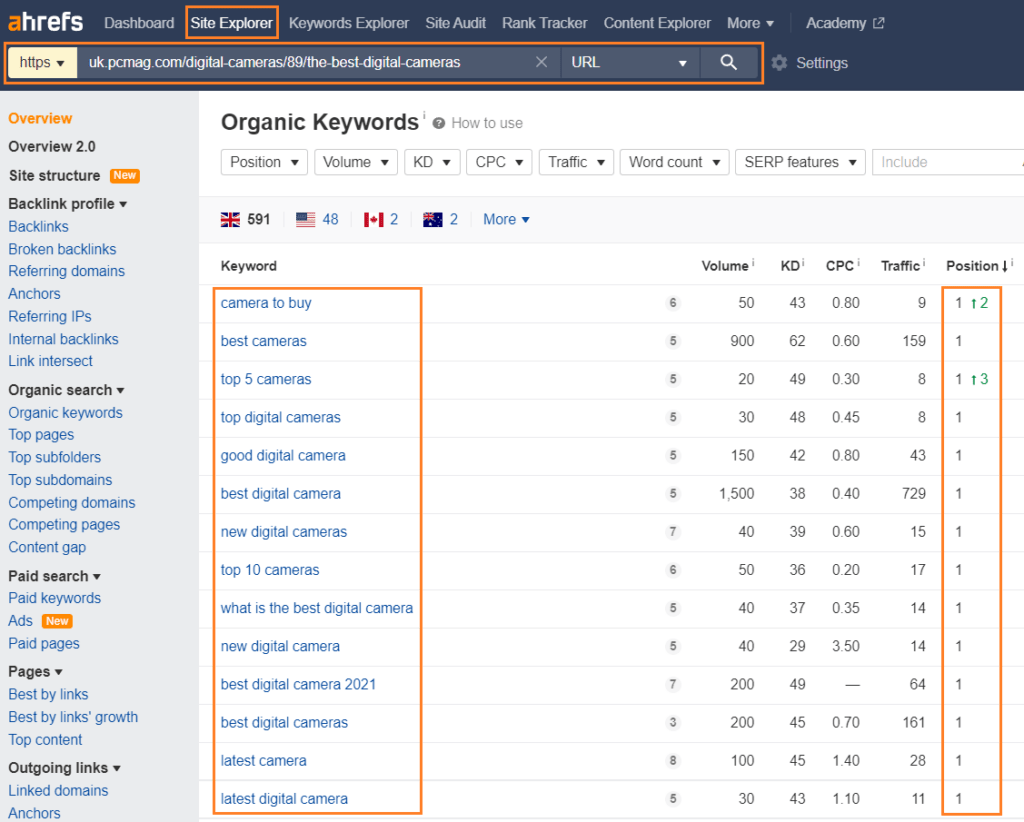The width and height of the screenshot is (1024, 822).
Task: Open Site structure in sidebar
Action: click(x=54, y=176)
